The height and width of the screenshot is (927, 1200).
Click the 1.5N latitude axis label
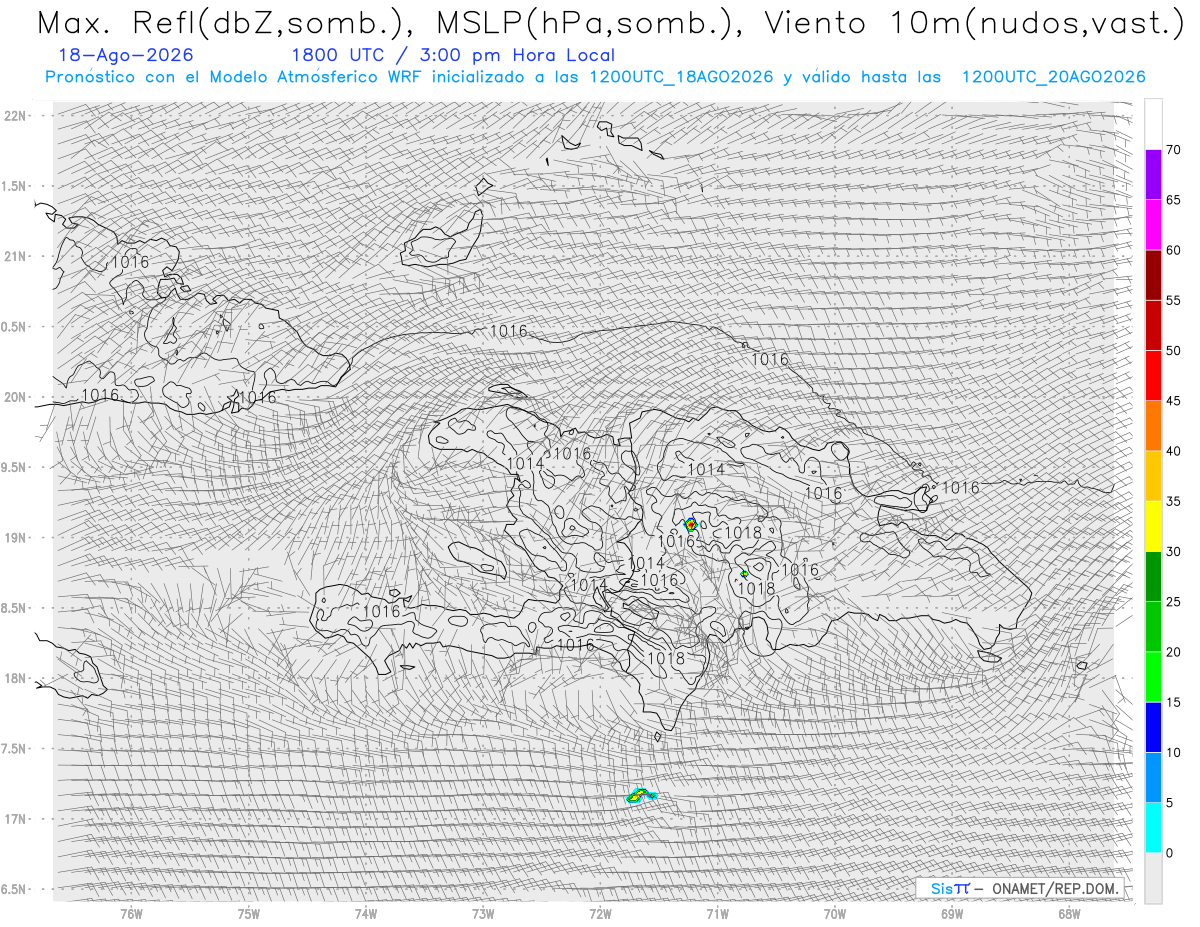point(14,186)
